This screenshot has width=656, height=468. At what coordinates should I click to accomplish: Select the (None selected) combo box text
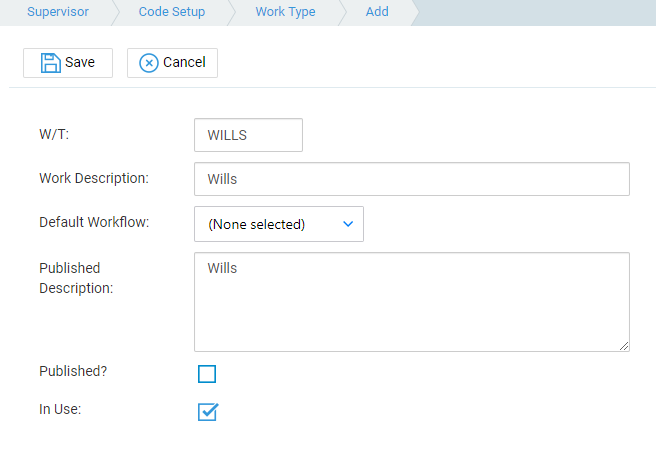coord(256,225)
